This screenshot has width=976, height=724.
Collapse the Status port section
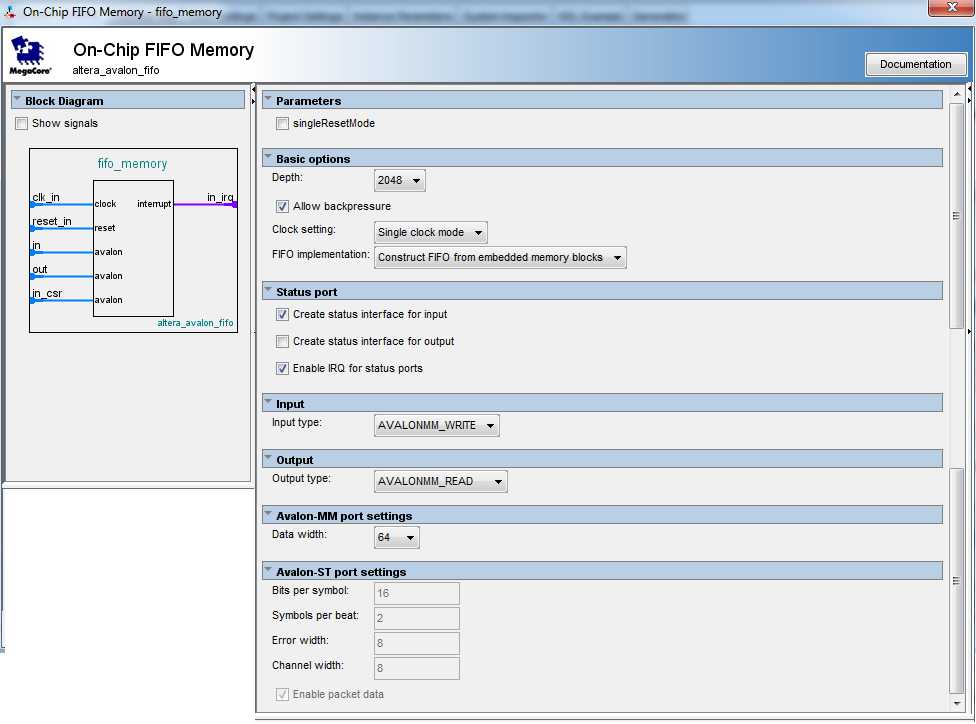click(268, 291)
